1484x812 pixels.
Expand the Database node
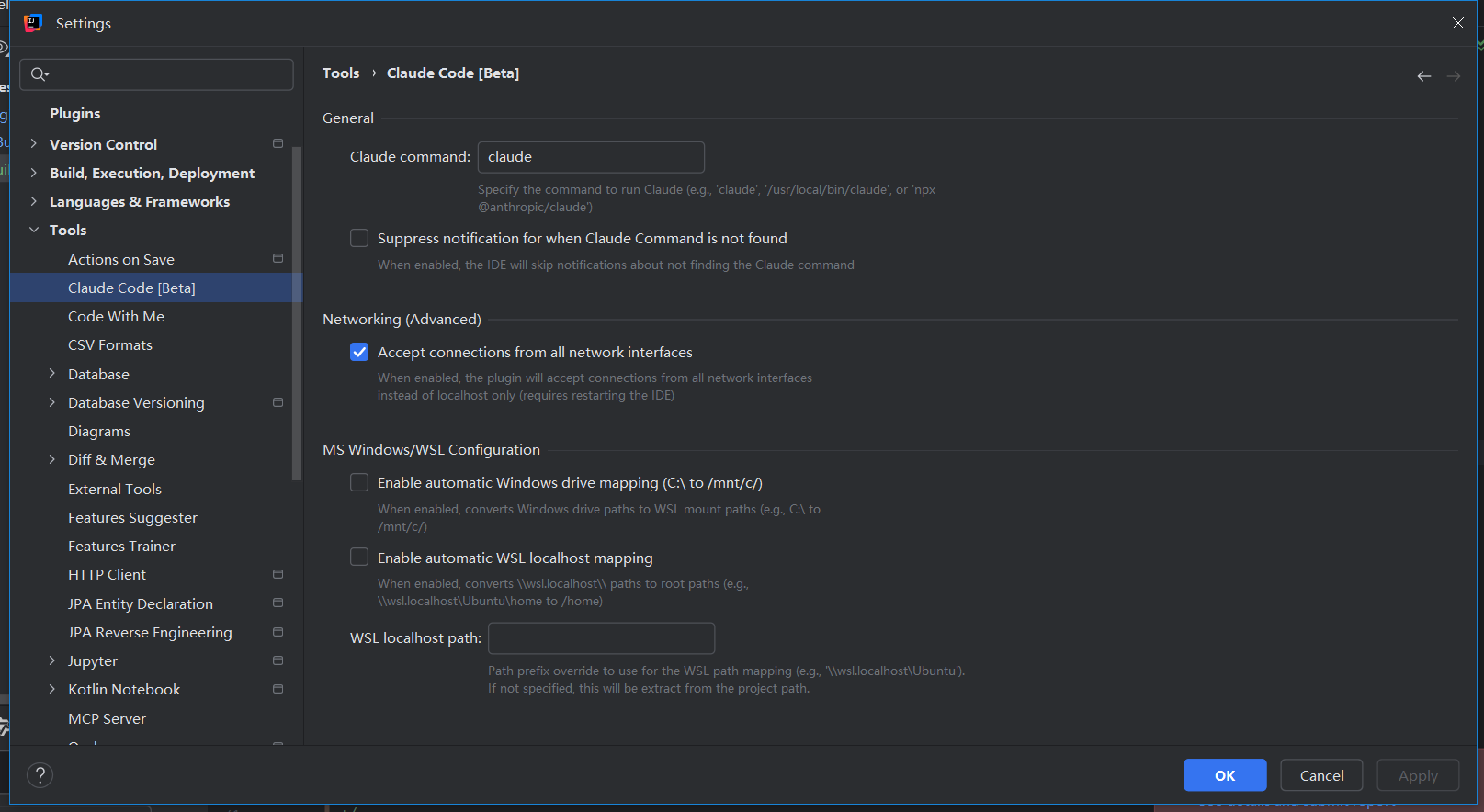pos(52,374)
